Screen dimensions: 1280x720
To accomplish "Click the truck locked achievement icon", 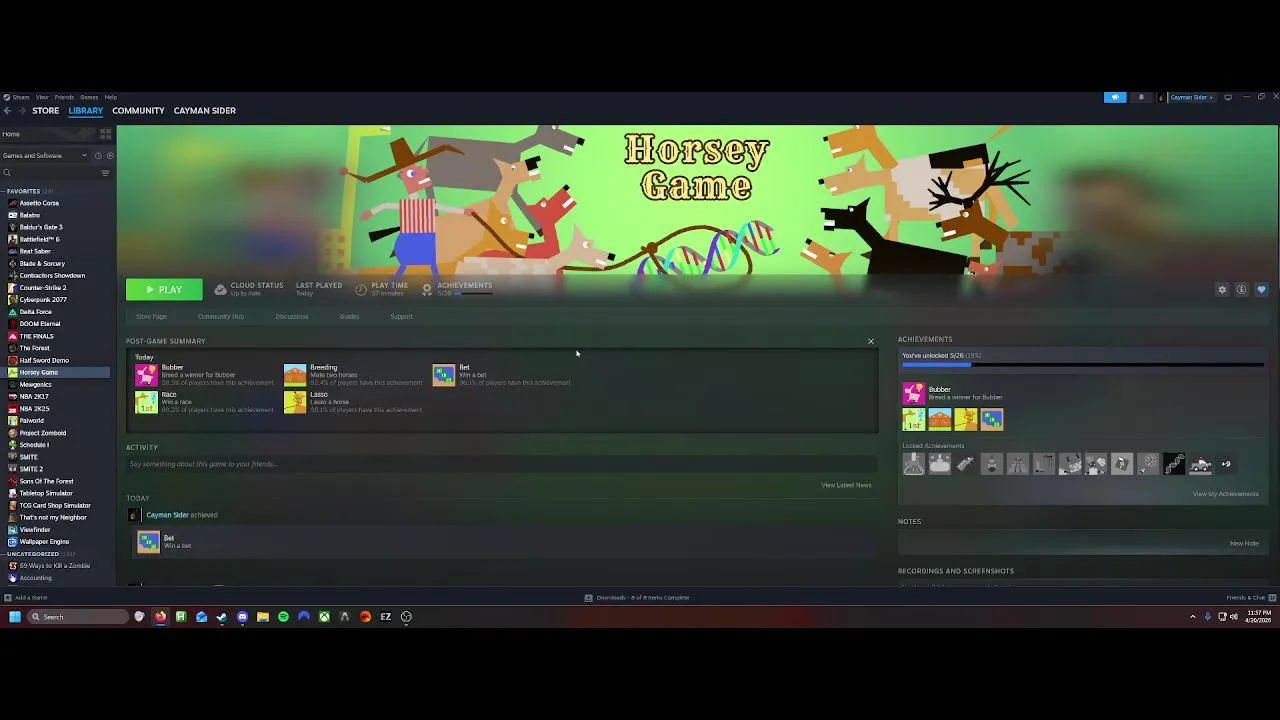I will coord(1200,464).
